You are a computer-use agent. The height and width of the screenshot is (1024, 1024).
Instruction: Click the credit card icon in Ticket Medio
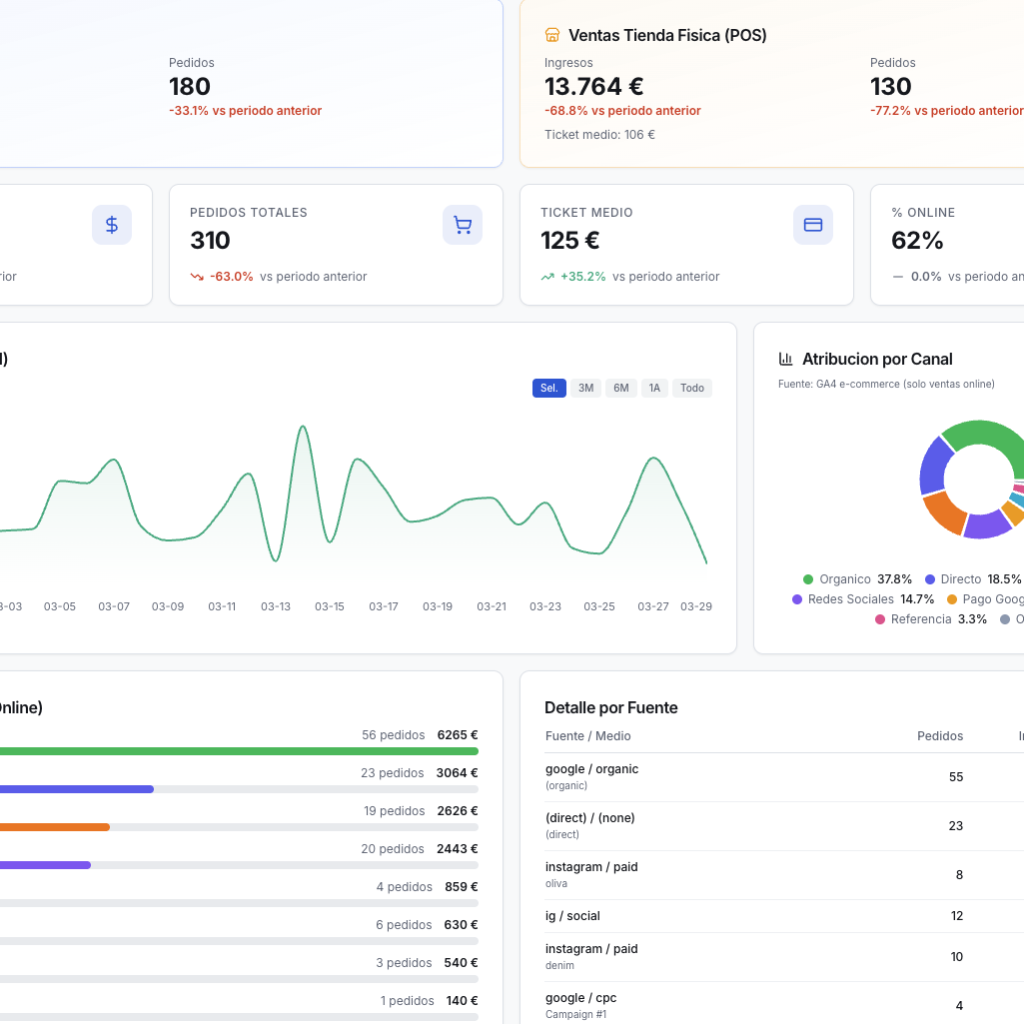pyautogui.click(x=813, y=225)
